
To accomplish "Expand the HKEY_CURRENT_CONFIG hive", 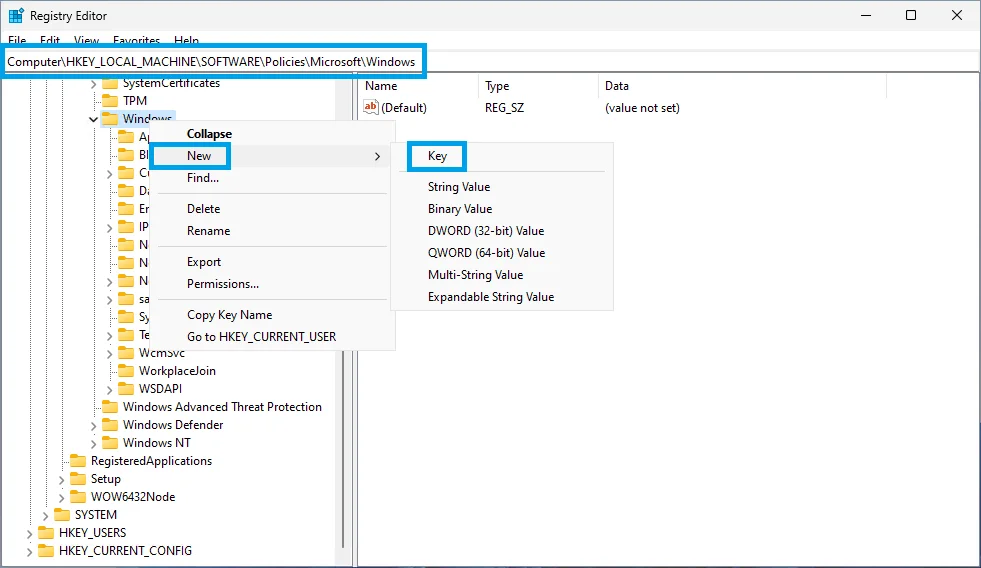I will coord(30,551).
